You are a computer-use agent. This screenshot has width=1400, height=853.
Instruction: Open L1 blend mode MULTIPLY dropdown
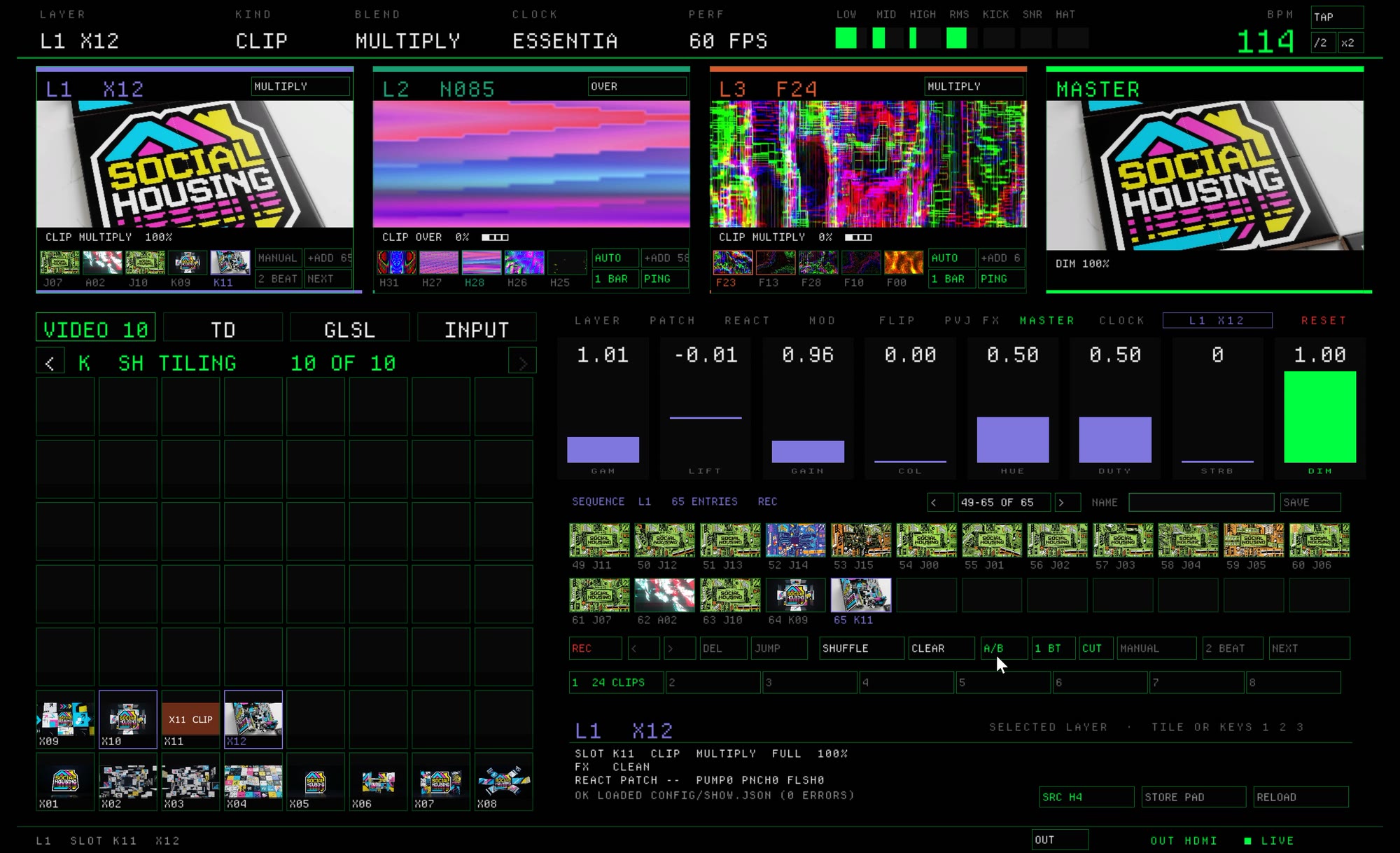[300, 86]
